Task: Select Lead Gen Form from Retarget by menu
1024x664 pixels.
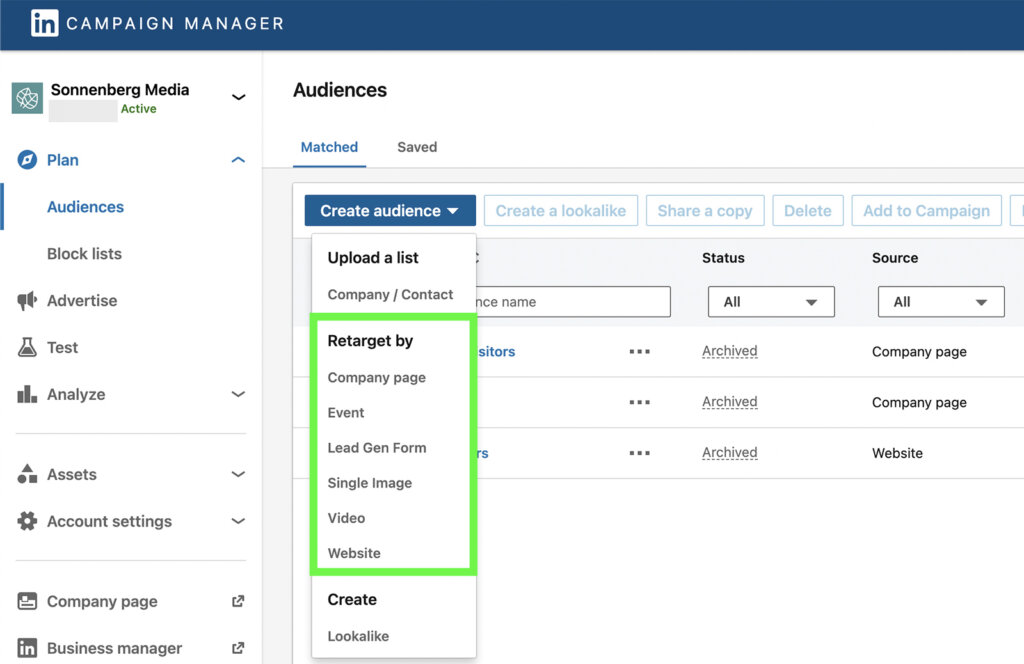Action: (376, 448)
